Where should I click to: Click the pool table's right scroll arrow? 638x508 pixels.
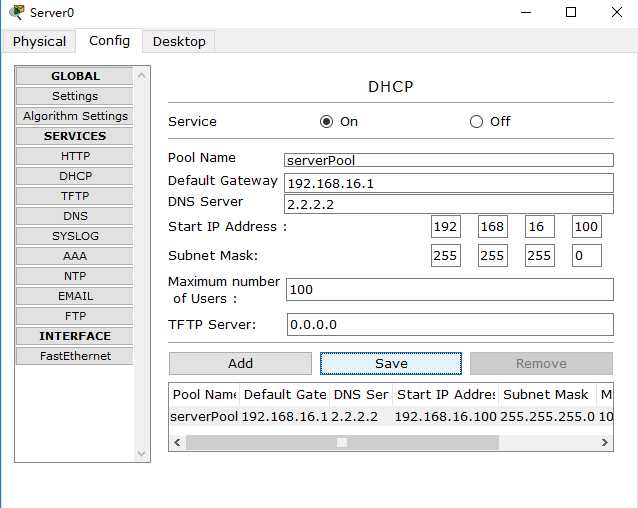click(x=605, y=443)
